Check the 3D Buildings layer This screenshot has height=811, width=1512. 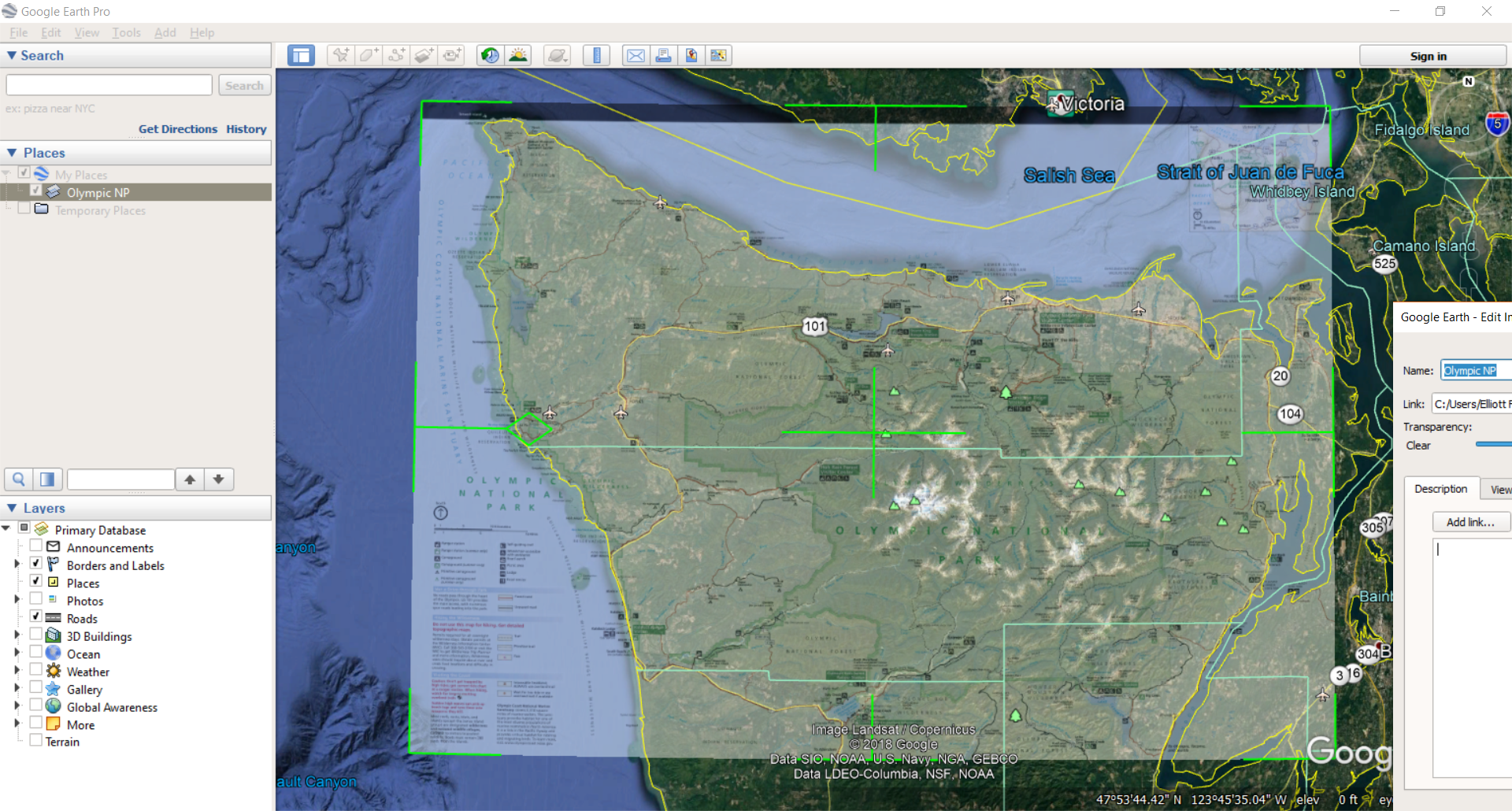[35, 634]
